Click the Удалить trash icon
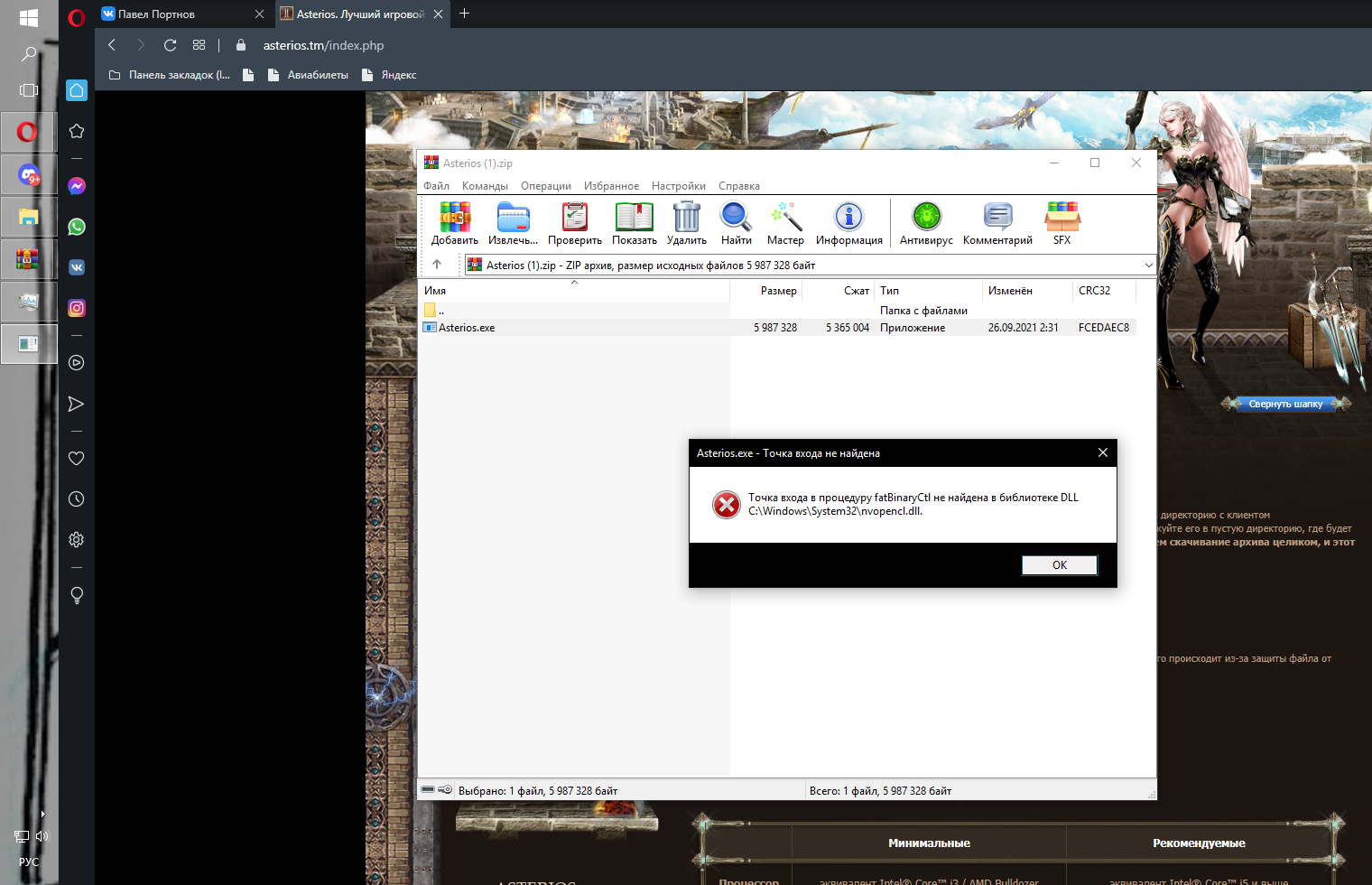The height and width of the screenshot is (885, 1372). (x=687, y=223)
